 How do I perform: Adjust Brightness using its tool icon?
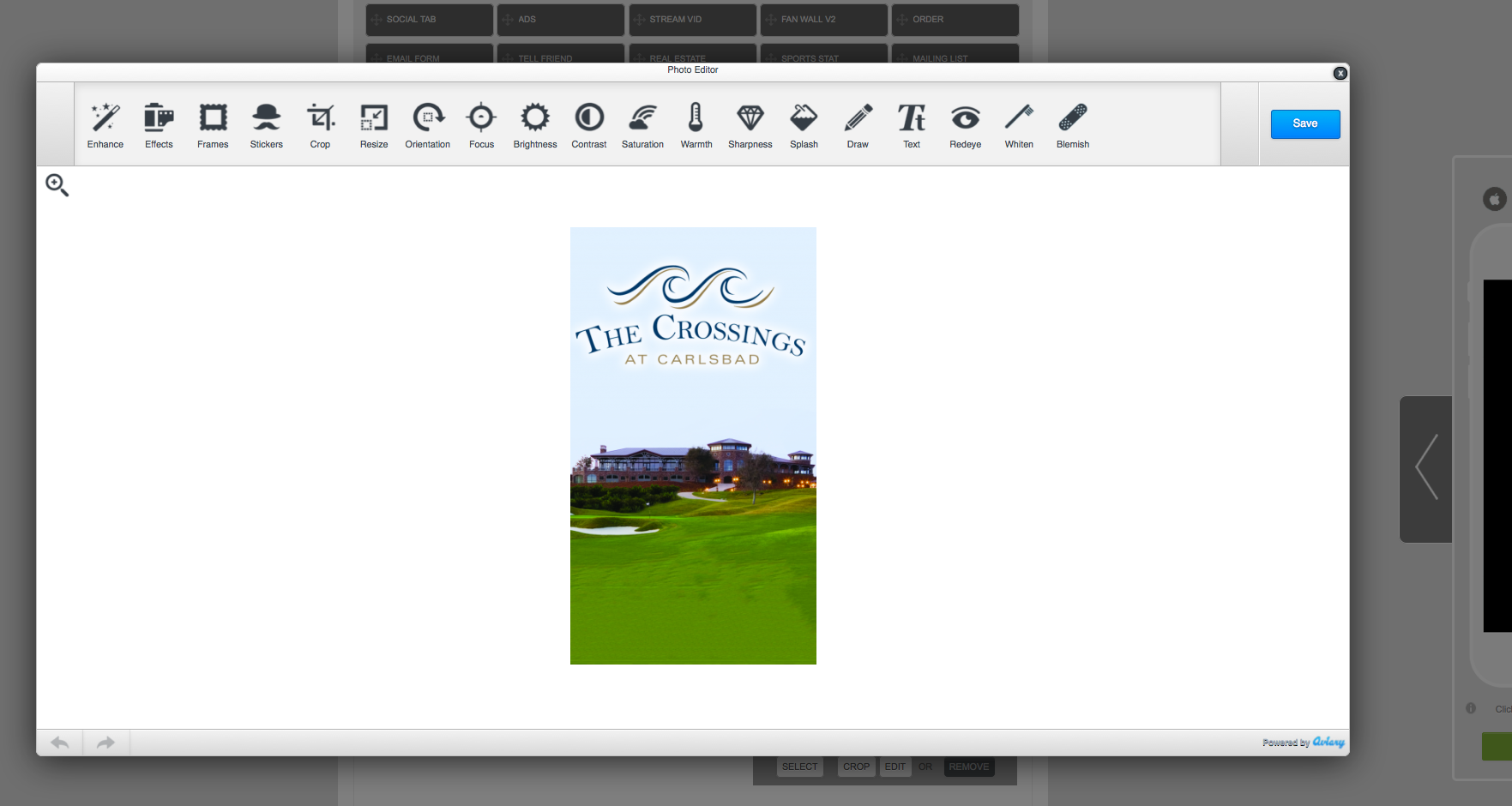[535, 124]
